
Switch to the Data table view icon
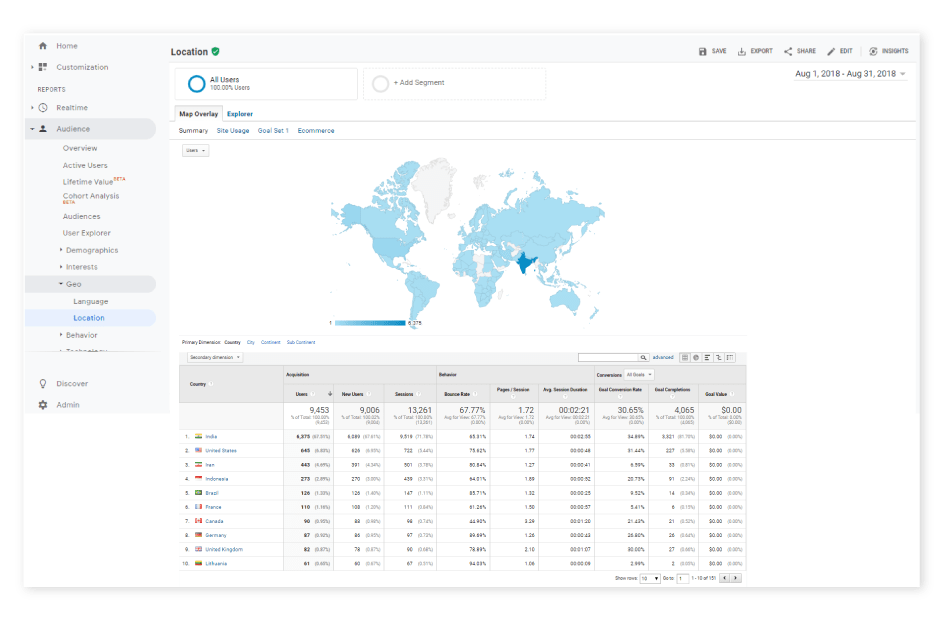[685, 358]
